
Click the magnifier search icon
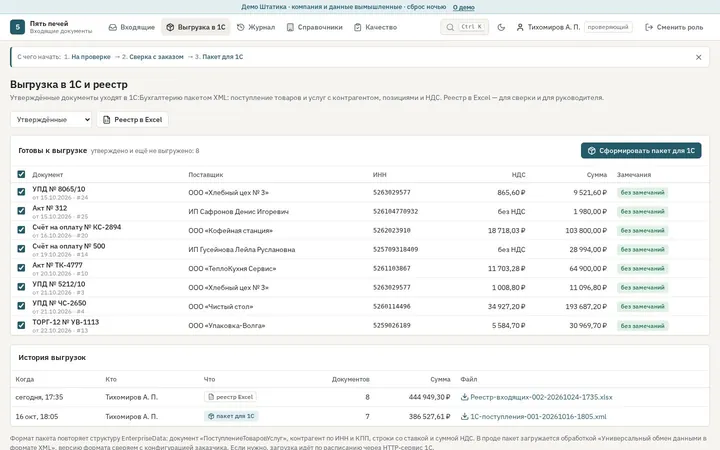coord(450,28)
